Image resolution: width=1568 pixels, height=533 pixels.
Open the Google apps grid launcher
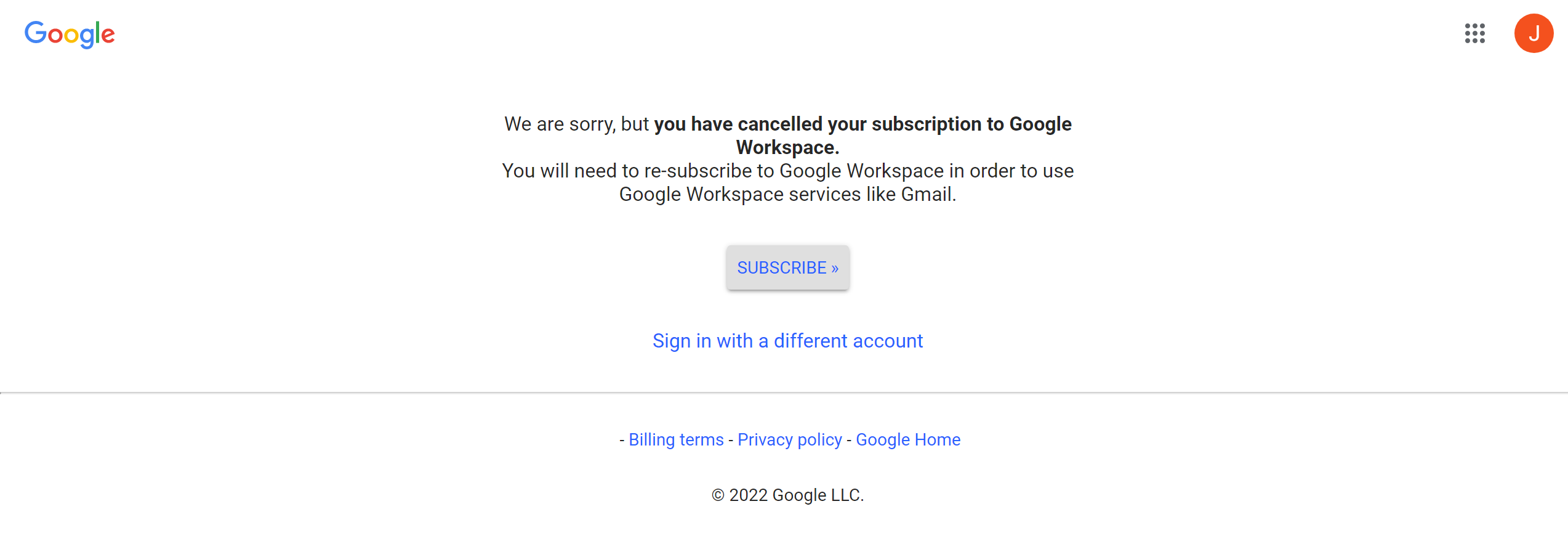1474,33
